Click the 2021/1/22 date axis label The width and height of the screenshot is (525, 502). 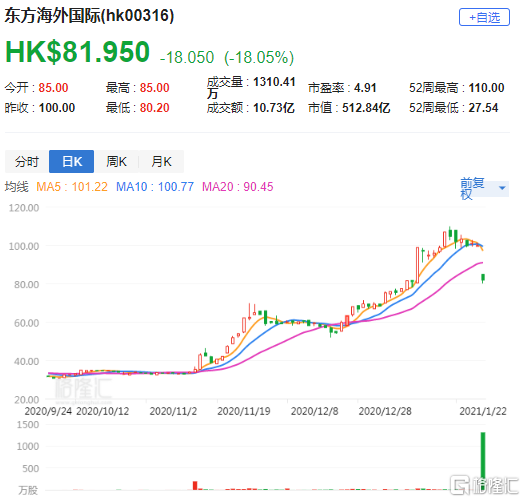(483, 411)
